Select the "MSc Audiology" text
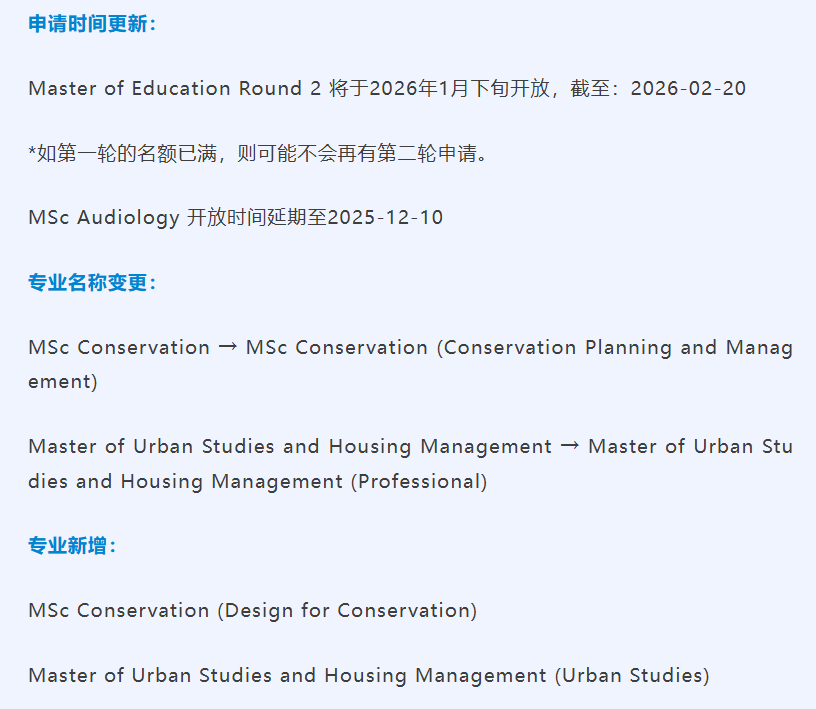This screenshot has width=816, height=709. (104, 217)
